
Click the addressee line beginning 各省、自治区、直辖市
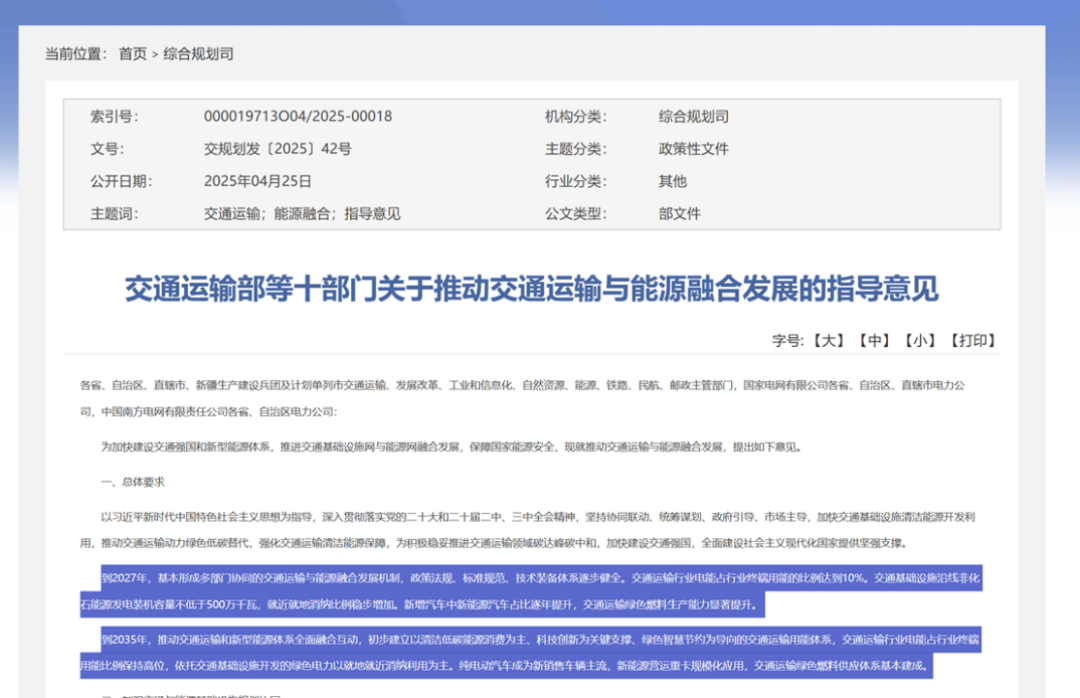[523, 398]
